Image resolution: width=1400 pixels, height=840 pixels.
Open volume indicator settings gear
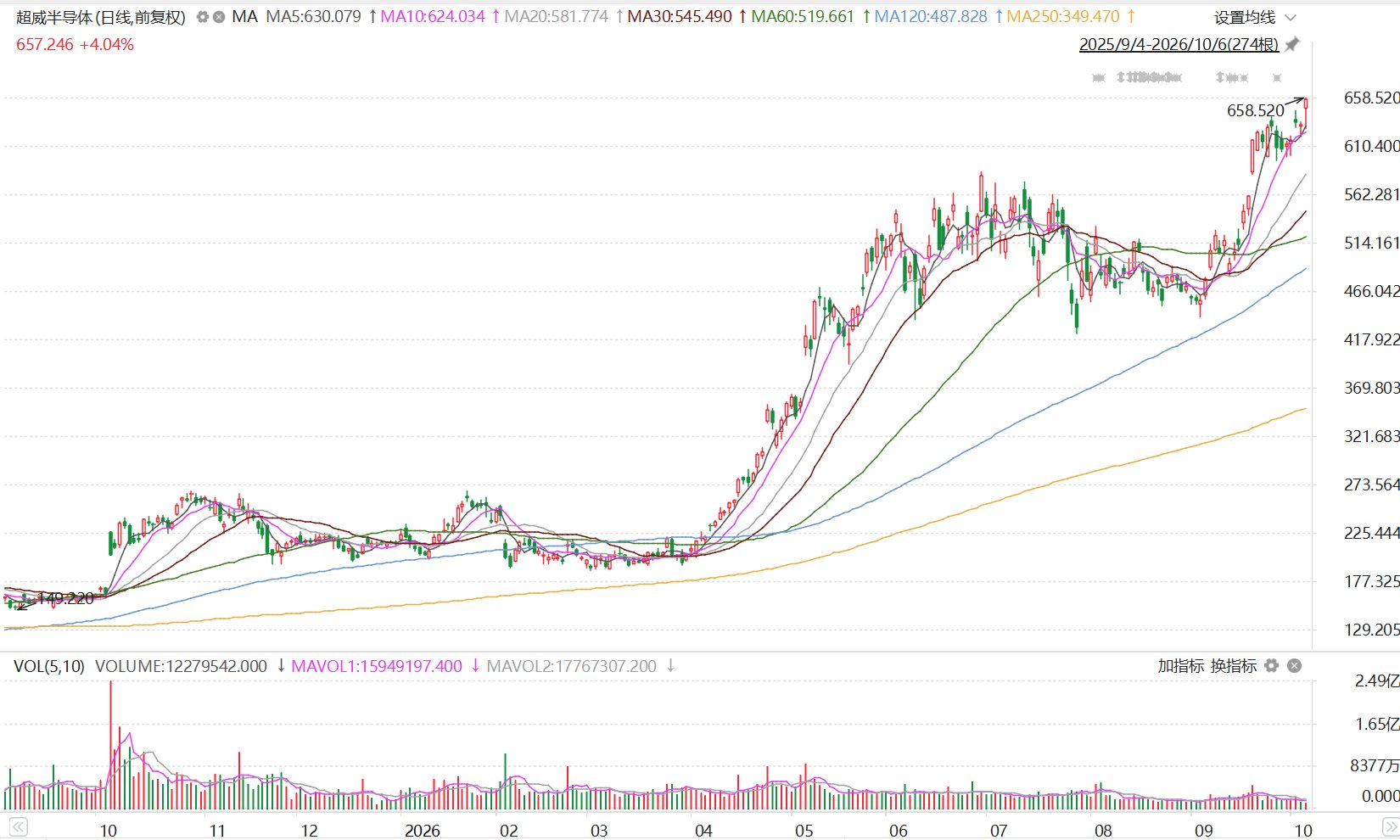point(1271,666)
